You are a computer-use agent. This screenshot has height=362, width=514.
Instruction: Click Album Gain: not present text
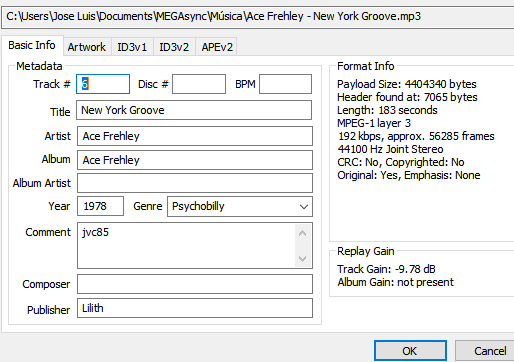pos(395,282)
